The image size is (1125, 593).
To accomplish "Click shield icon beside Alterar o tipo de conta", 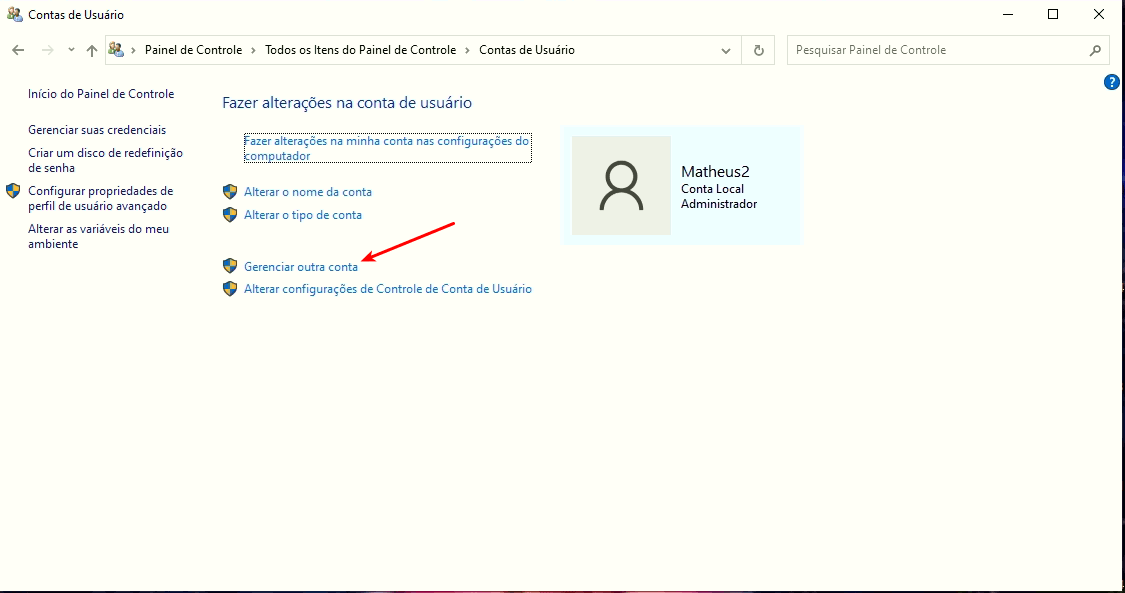I will point(230,214).
